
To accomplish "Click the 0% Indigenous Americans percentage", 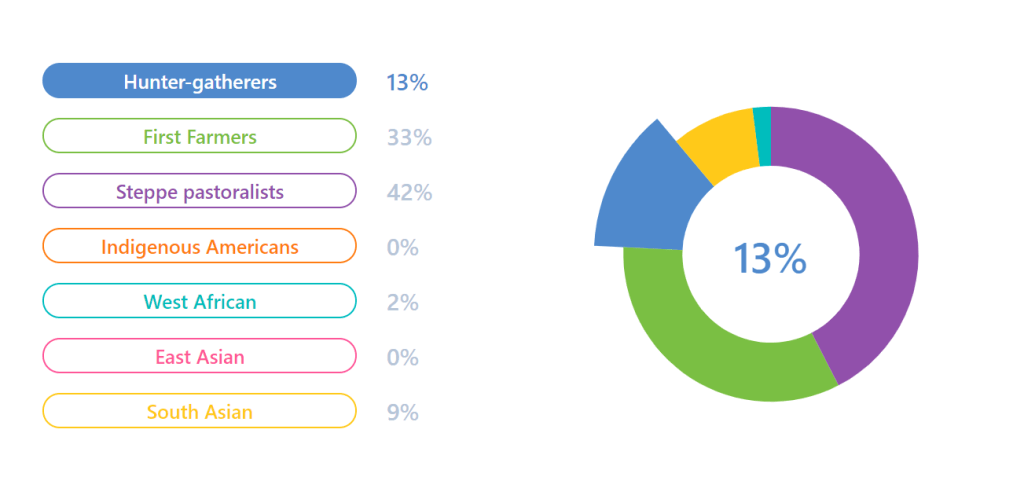I will pos(402,247).
